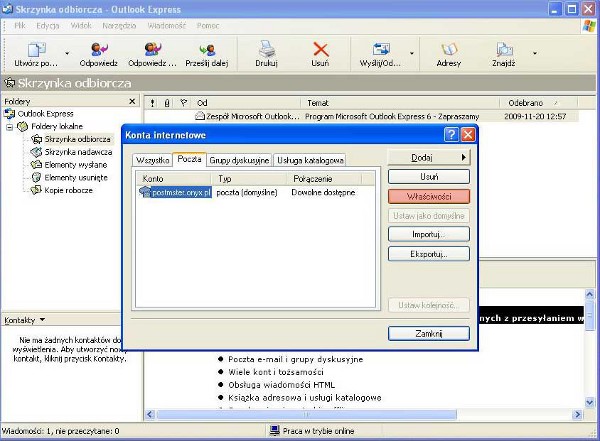This screenshot has width=600, height=441.
Task: Select Skrzynka nadawcza folder
Action: click(72, 152)
